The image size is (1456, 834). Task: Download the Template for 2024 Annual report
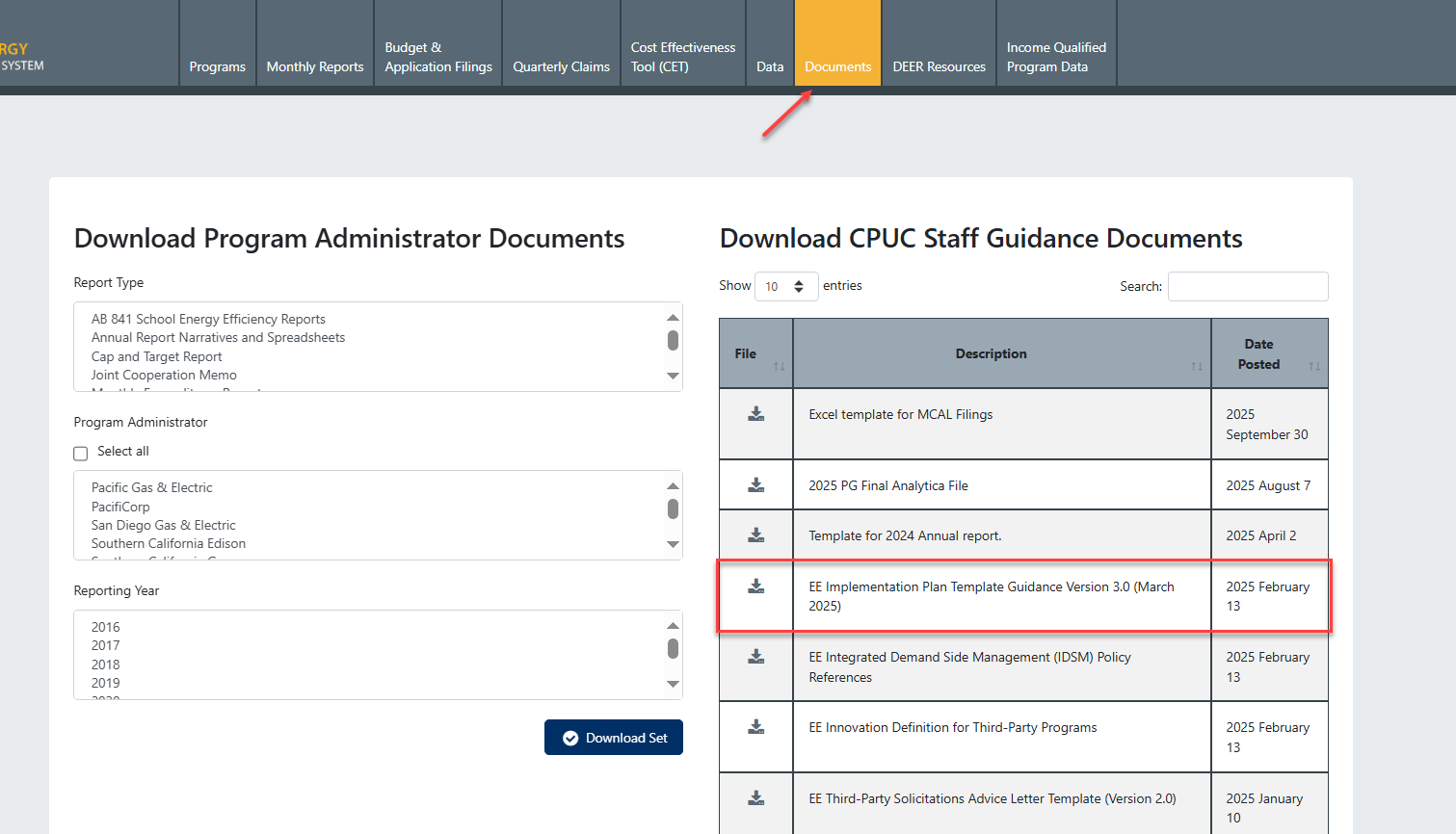756,535
